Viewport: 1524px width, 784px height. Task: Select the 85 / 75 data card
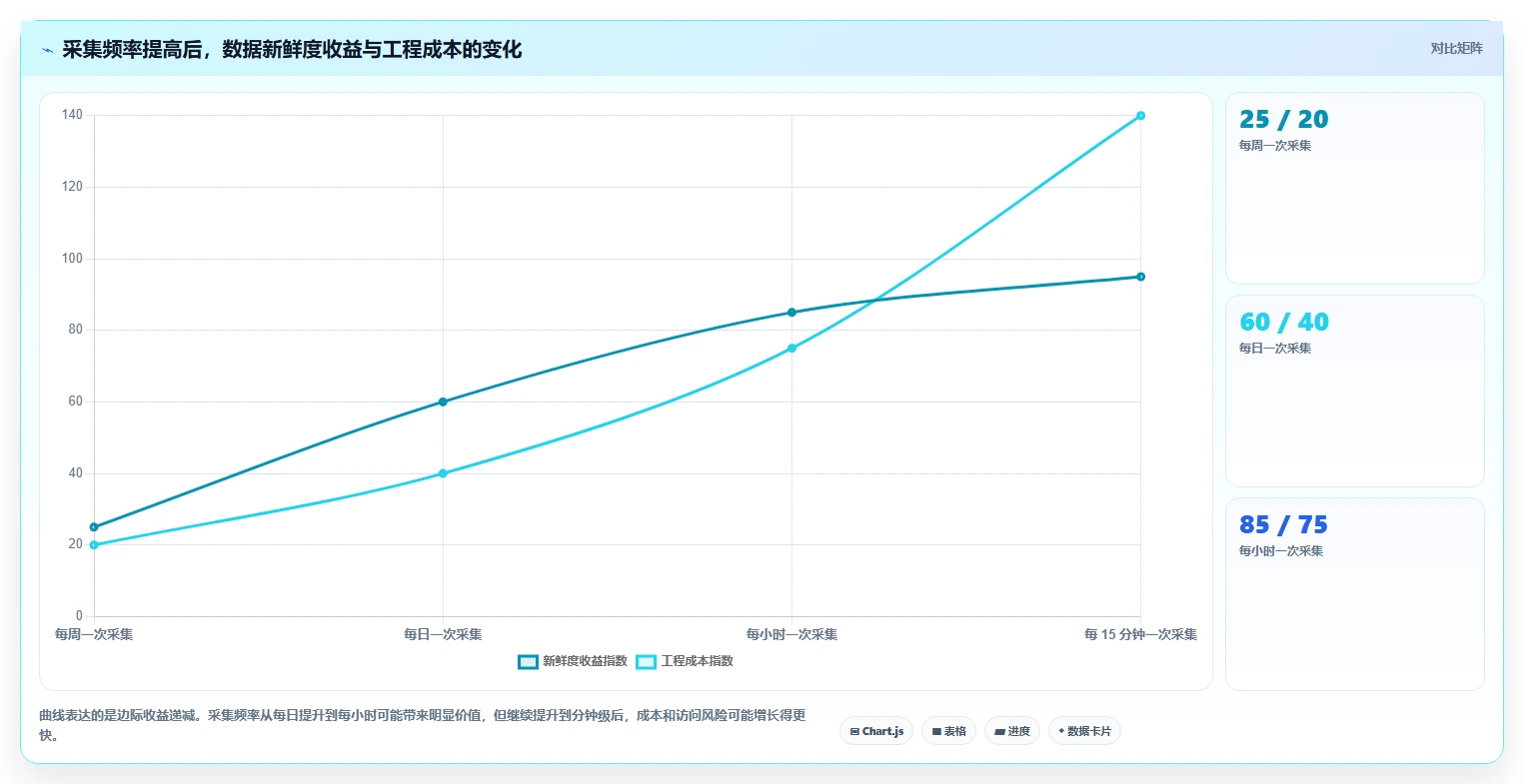tap(1354, 594)
